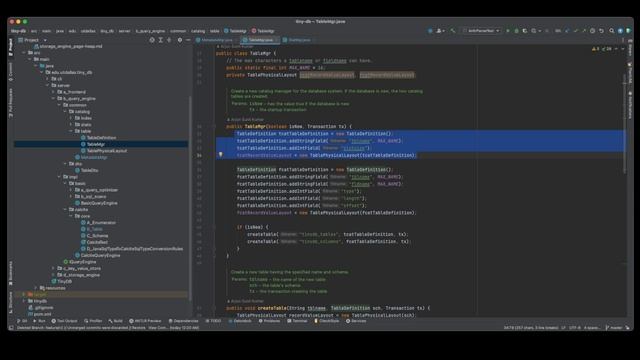Screen dimensions: 640x360
Task: Click the green Run icon in toolbar
Action: pyautogui.click(x=508, y=31)
